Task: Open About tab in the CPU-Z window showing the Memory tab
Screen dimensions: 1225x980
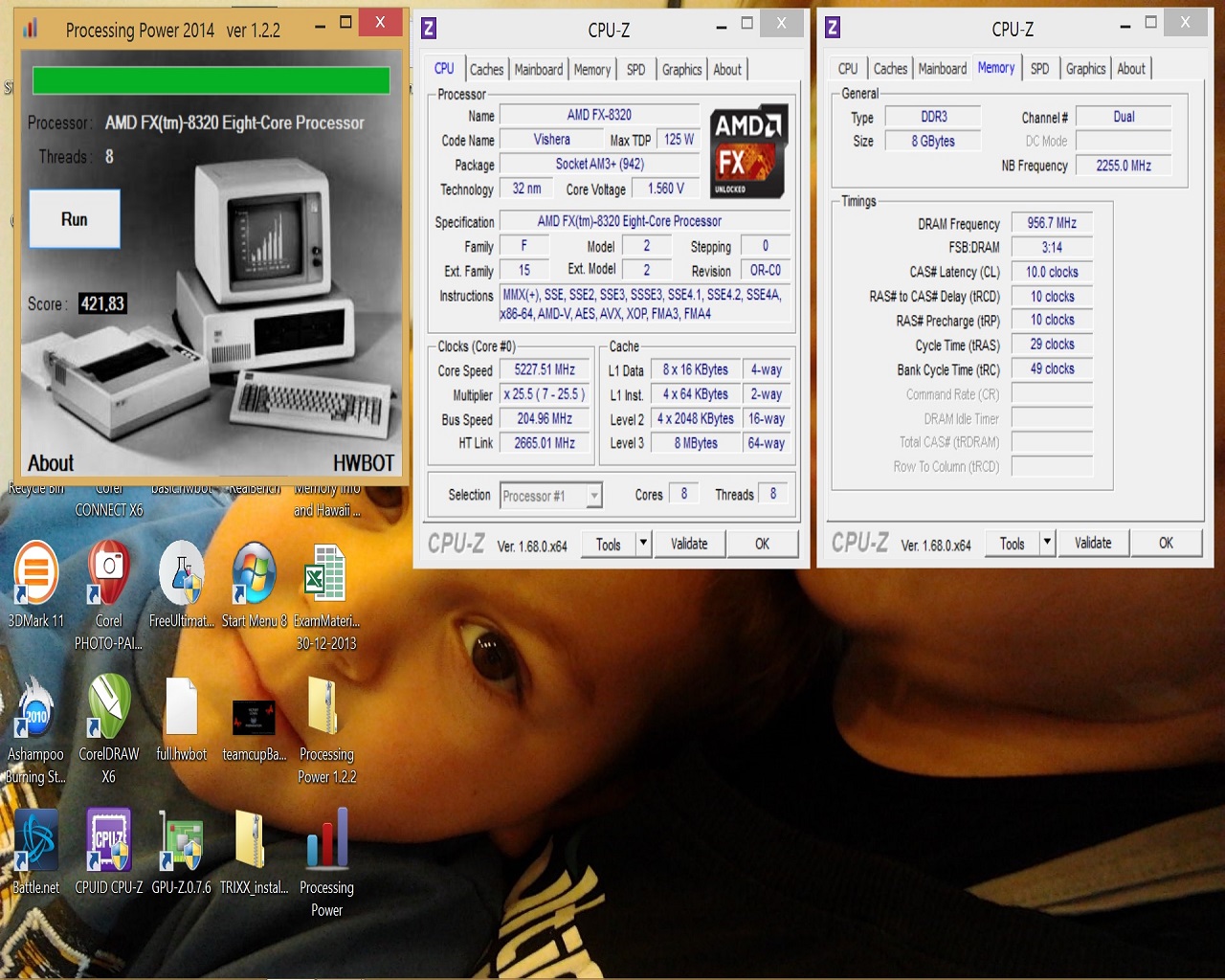Action: coord(1131,69)
